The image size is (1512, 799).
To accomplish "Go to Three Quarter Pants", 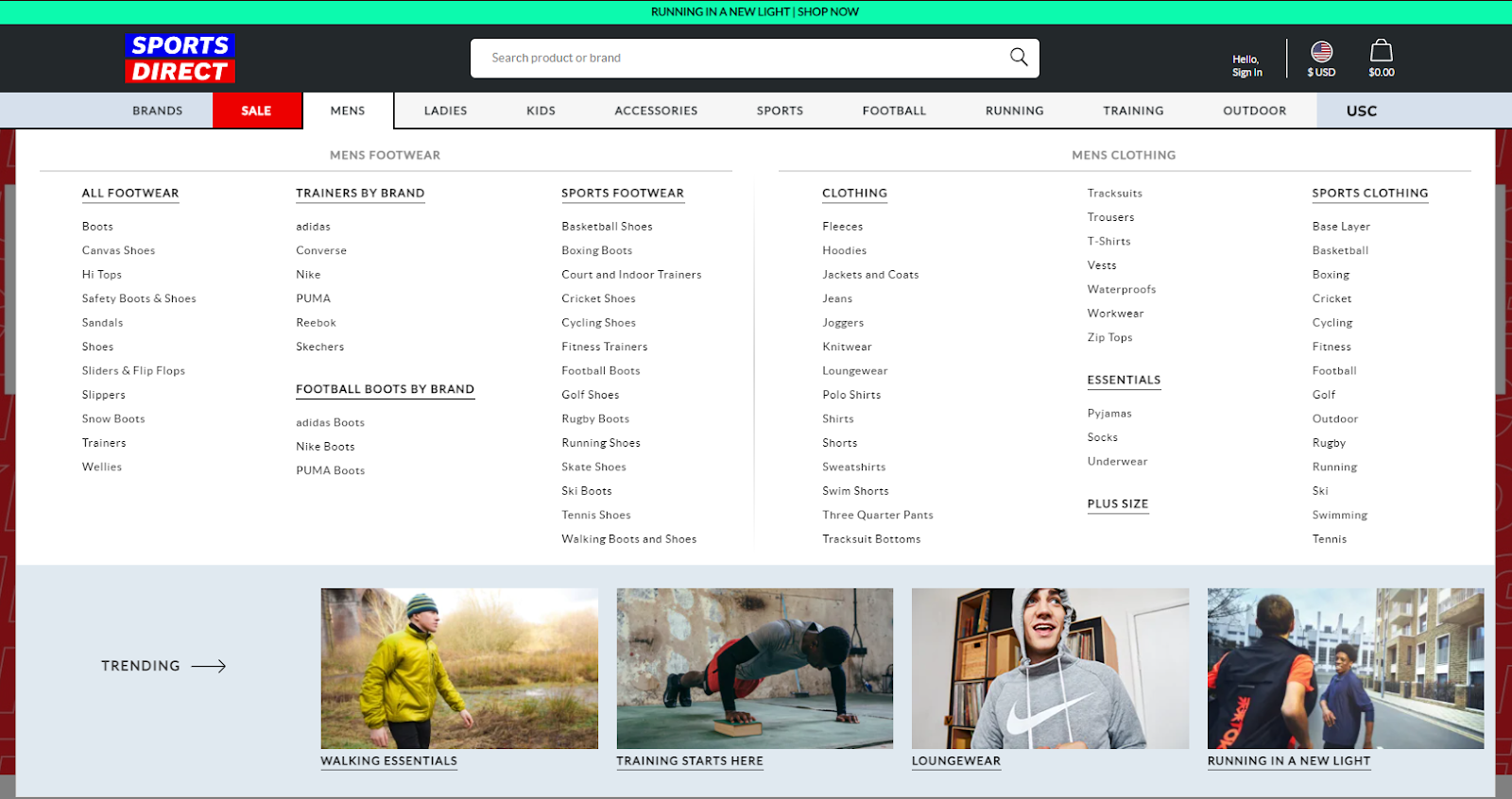I will [x=878, y=515].
